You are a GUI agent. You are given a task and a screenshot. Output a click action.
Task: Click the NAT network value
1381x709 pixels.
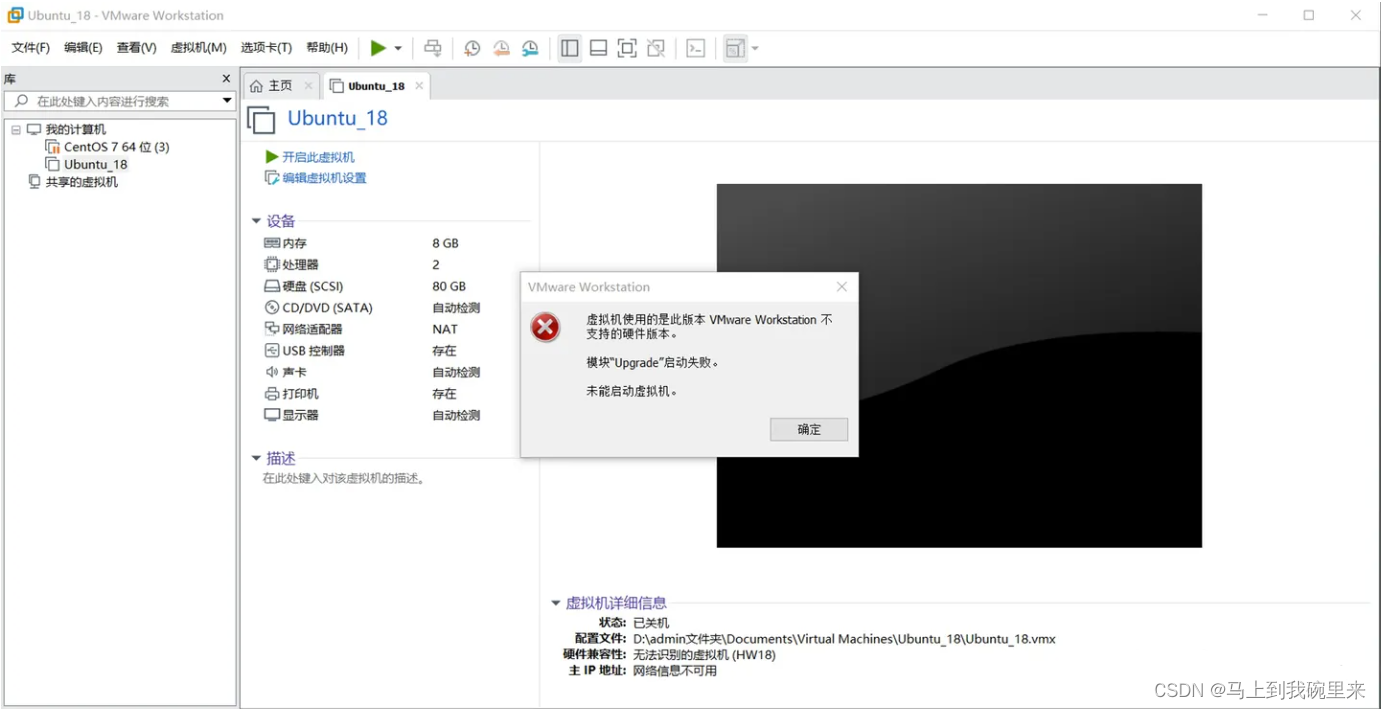coord(445,329)
